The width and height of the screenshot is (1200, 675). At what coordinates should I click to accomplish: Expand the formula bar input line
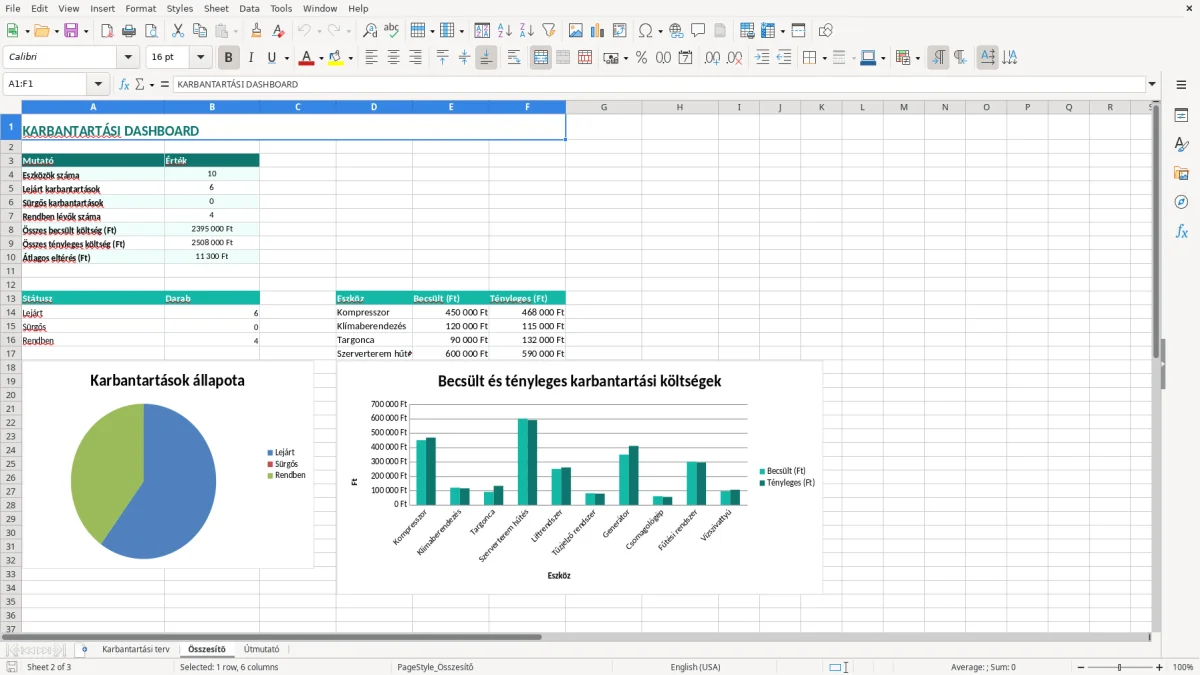pos(1152,85)
